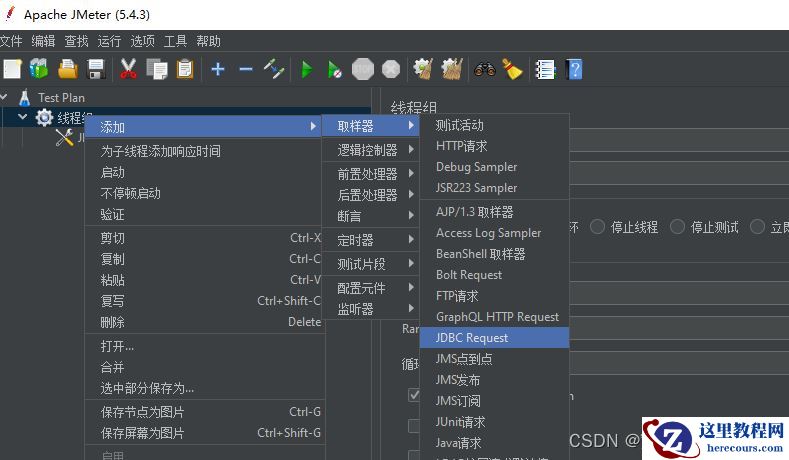Open the 运行 menu
The height and width of the screenshot is (460, 789).
[109, 41]
